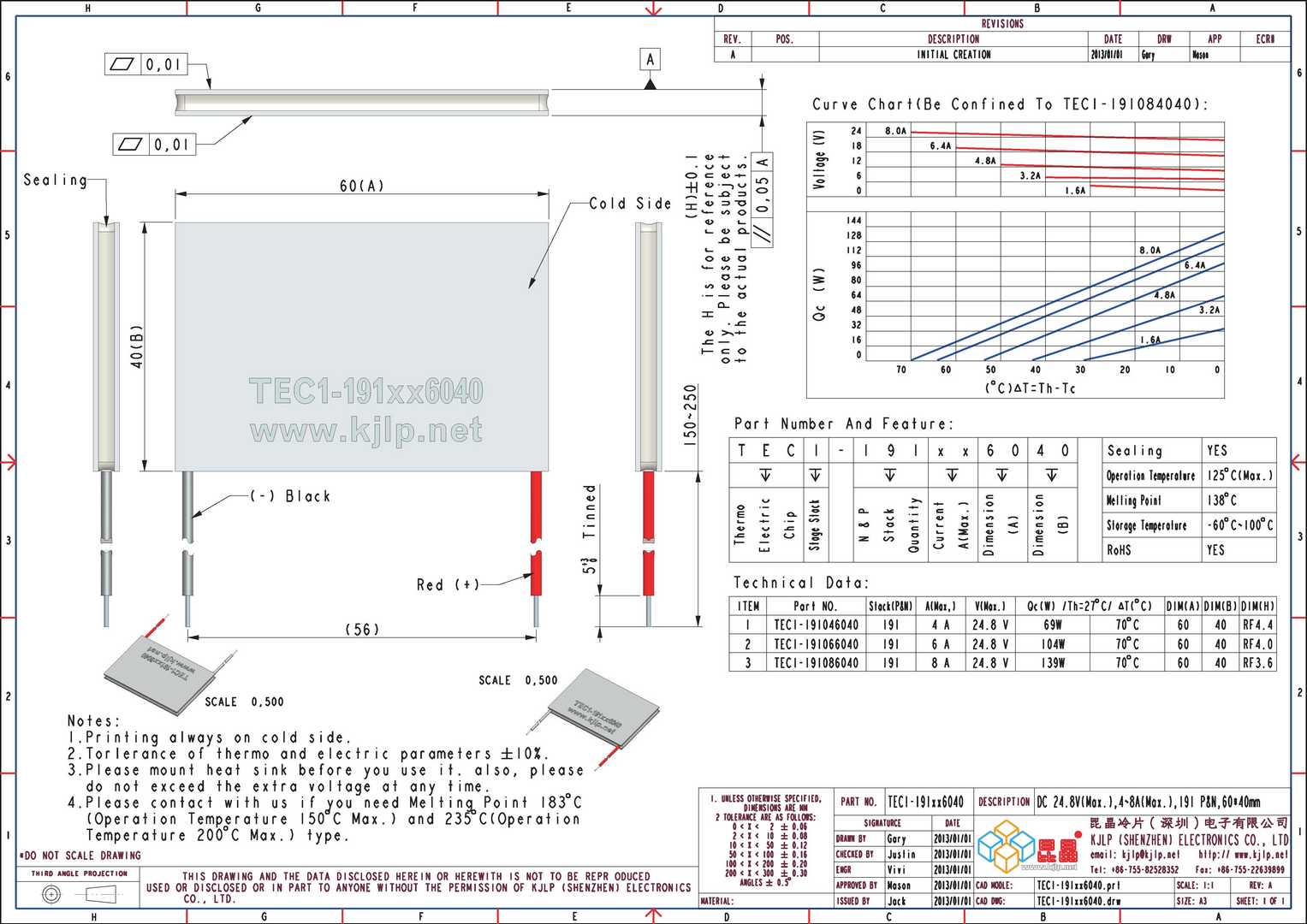Click the TEC1-191xx6040.prt CAD model name
Image resolution: width=1307 pixels, height=924 pixels.
(x=1078, y=885)
